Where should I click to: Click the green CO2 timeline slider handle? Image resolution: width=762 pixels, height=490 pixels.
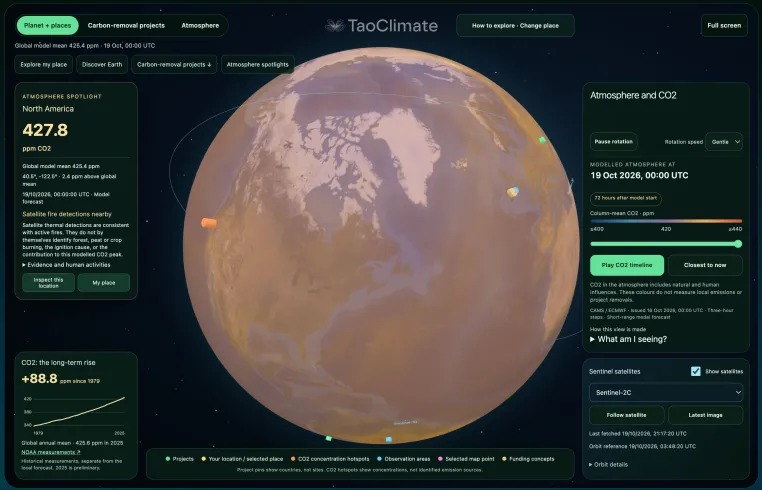click(738, 244)
